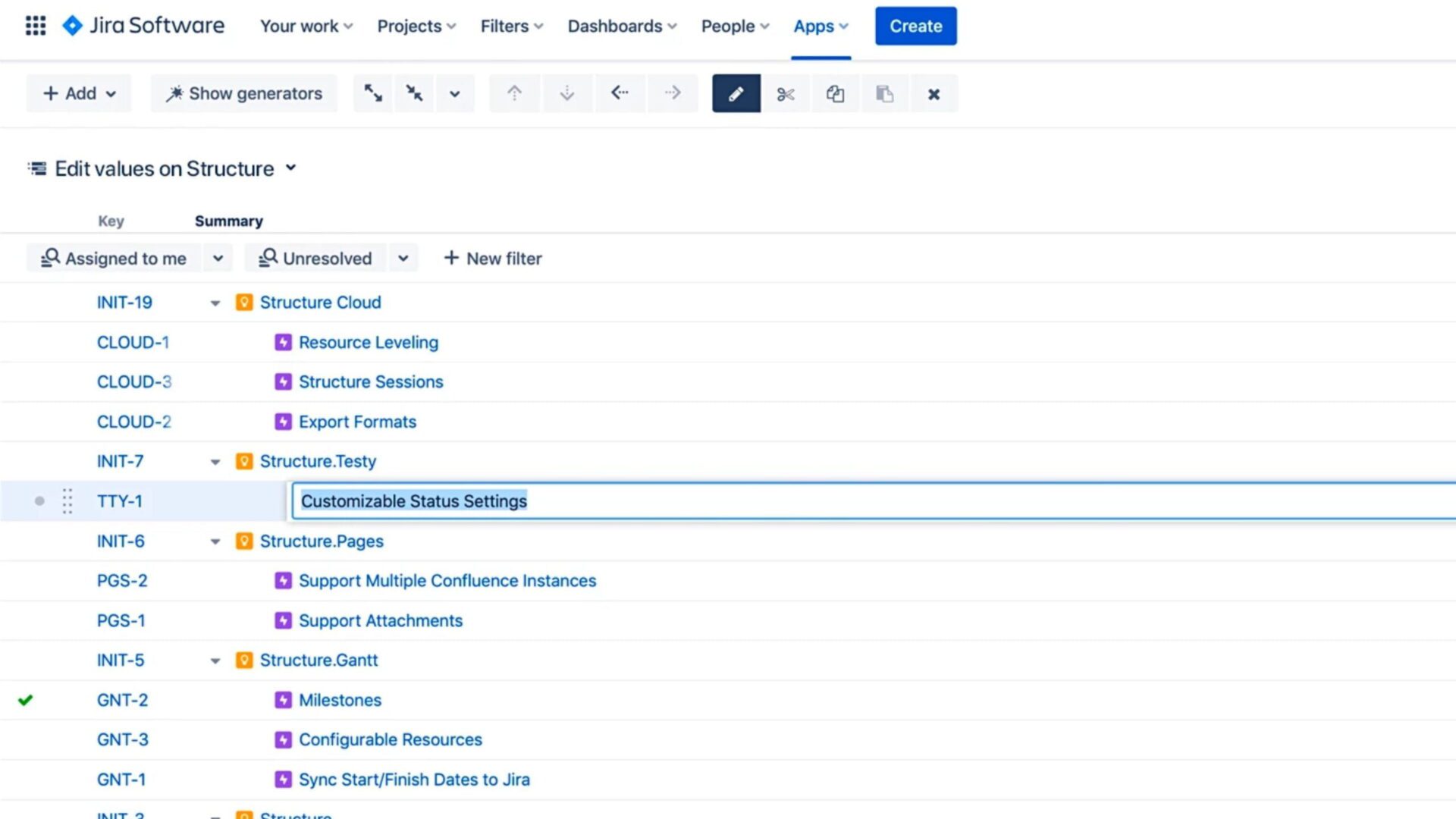Click the green checkmark next to GNT-2
The height and width of the screenshot is (819, 1456).
click(x=27, y=700)
